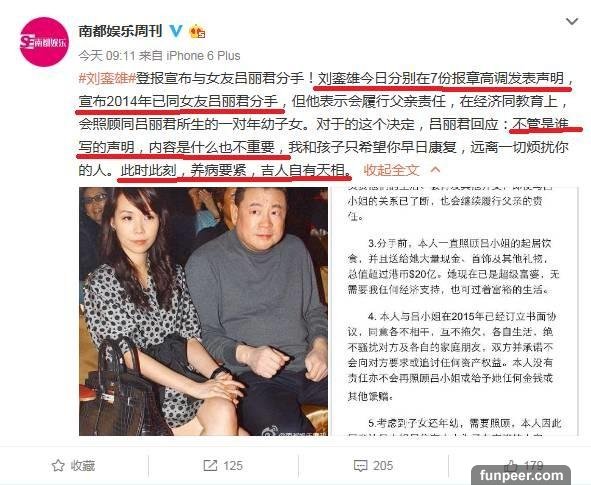Click the repost share icon

pyautogui.click(x=210, y=465)
